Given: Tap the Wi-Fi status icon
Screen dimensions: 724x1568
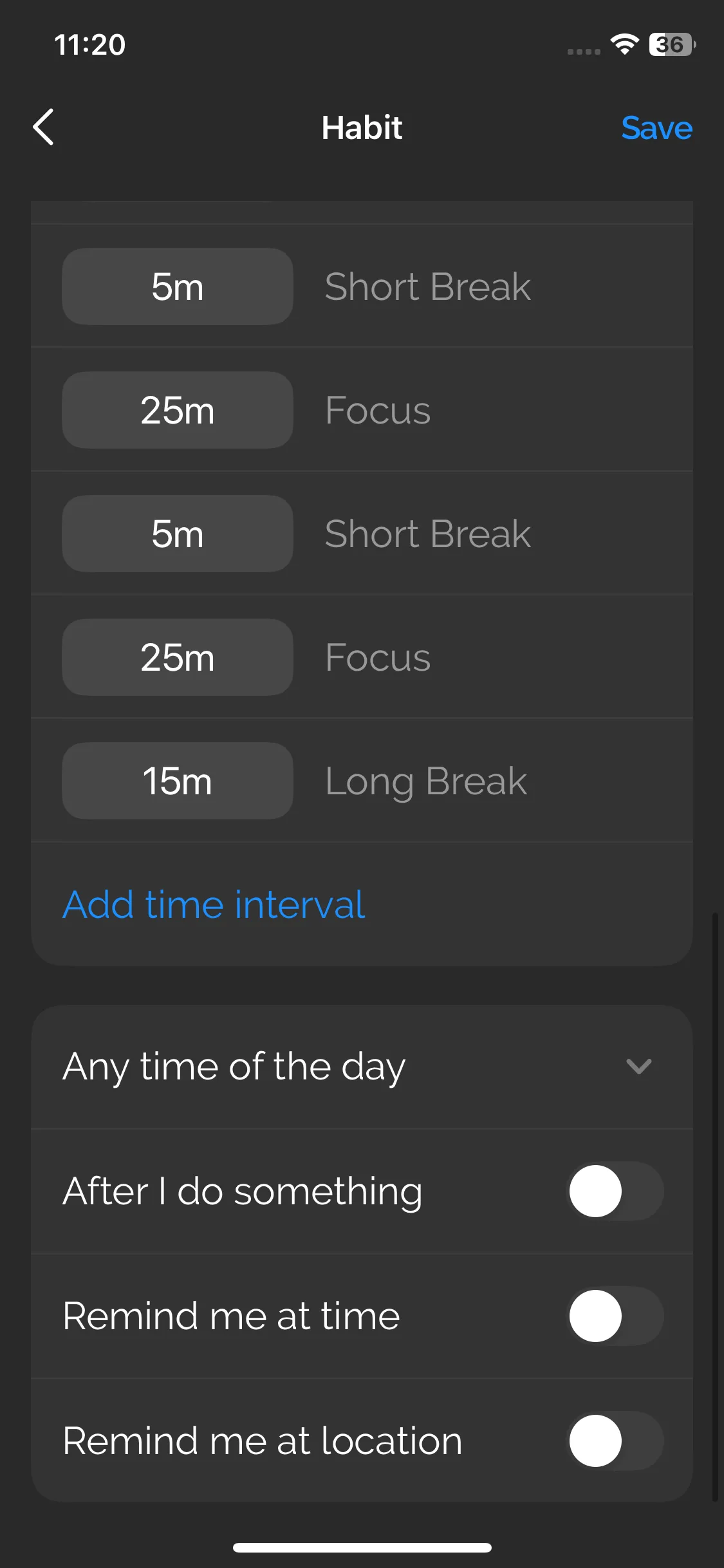Looking at the screenshot, I should point(624,44).
